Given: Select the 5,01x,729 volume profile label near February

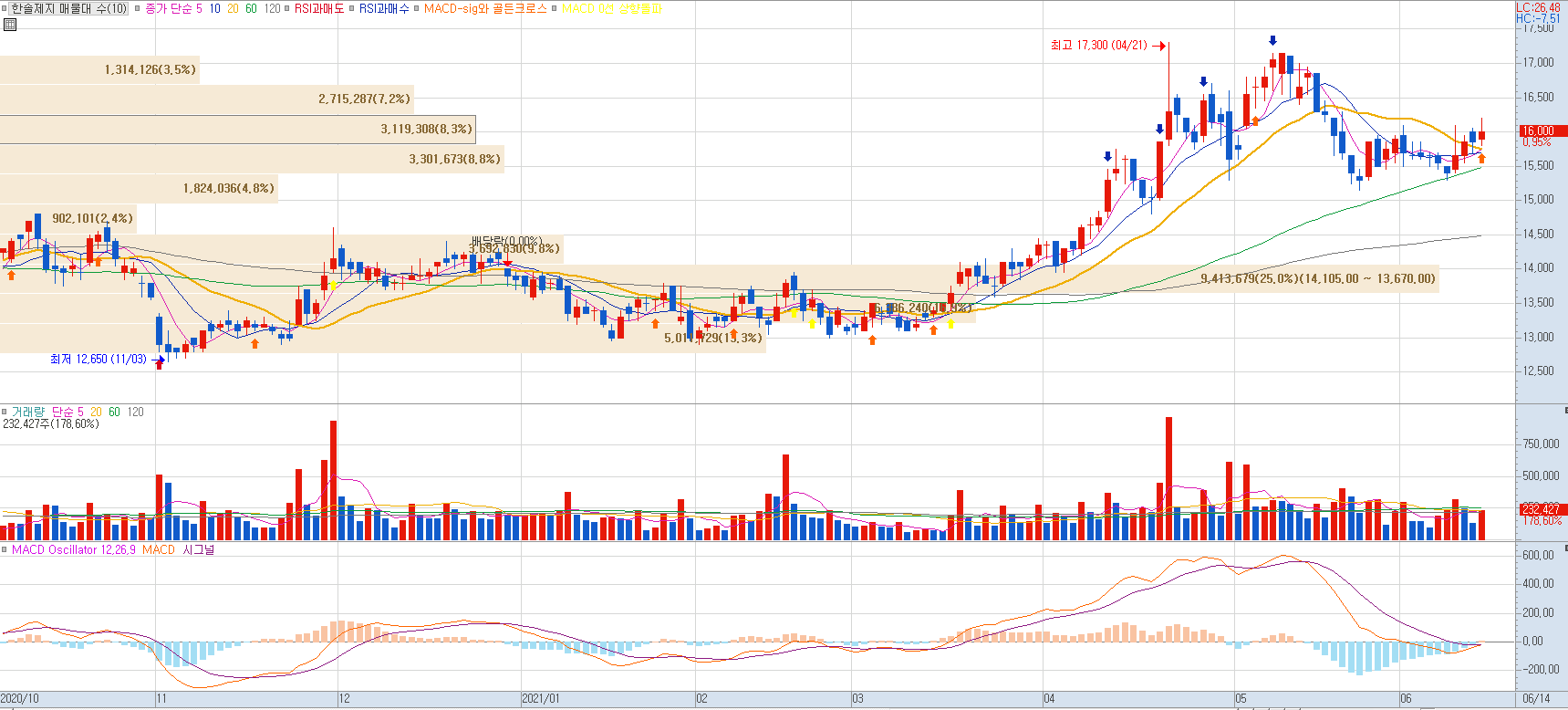Looking at the screenshot, I should point(712,338).
